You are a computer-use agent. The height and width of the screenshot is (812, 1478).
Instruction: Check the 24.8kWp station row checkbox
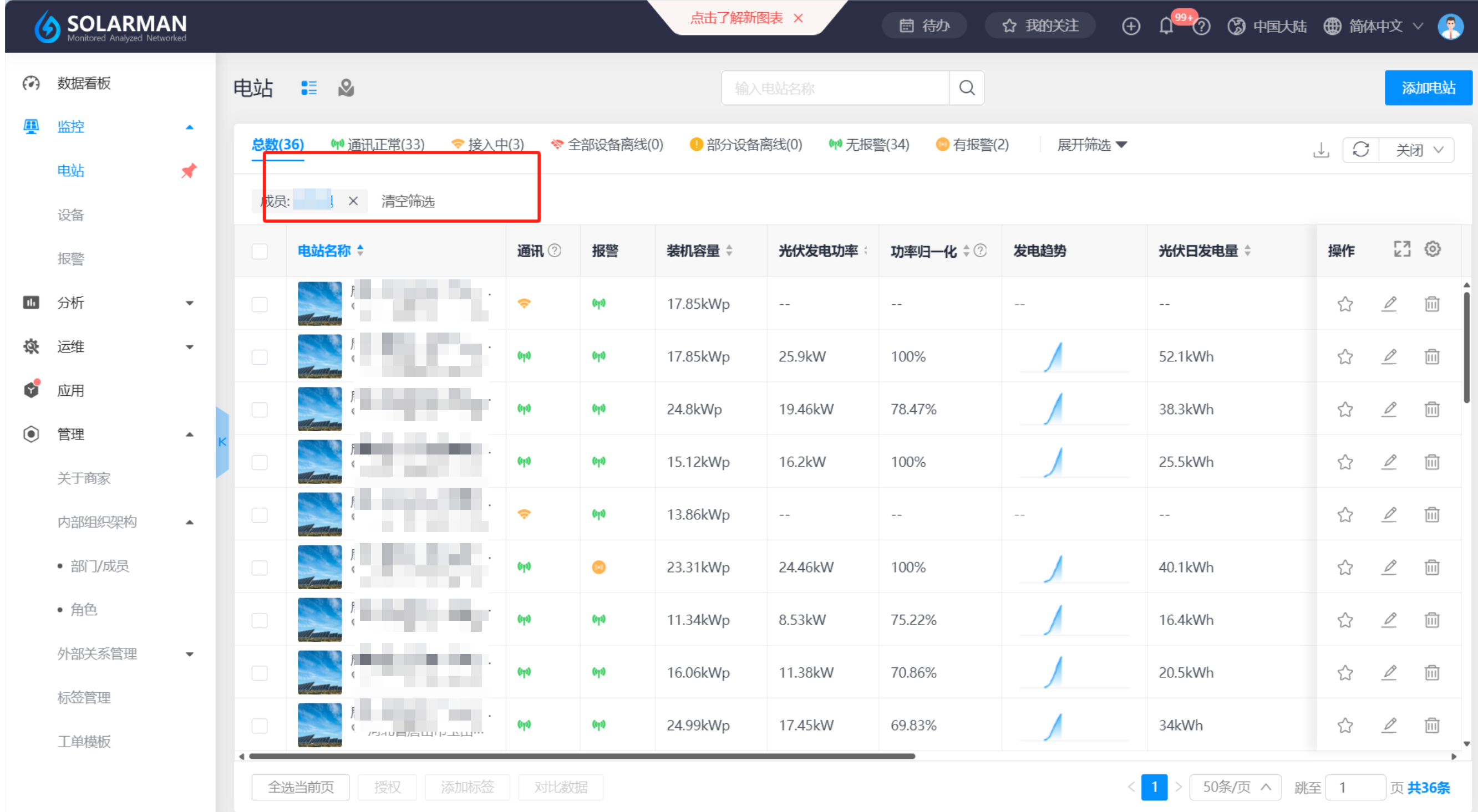(x=260, y=410)
